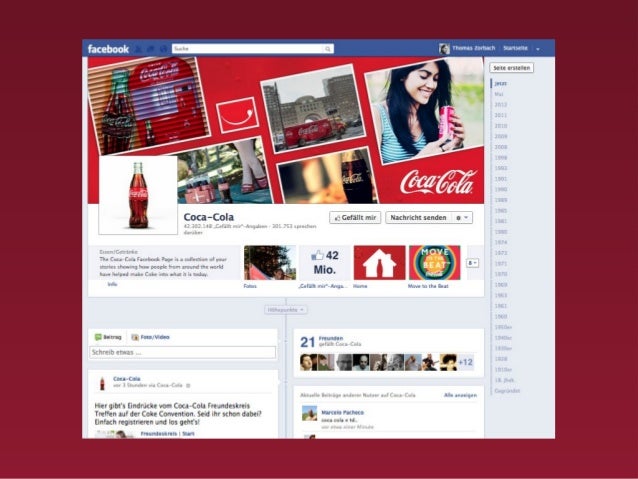The width and height of the screenshot is (638, 479).
Task: Open the Home app tile
Action: pos(379,262)
